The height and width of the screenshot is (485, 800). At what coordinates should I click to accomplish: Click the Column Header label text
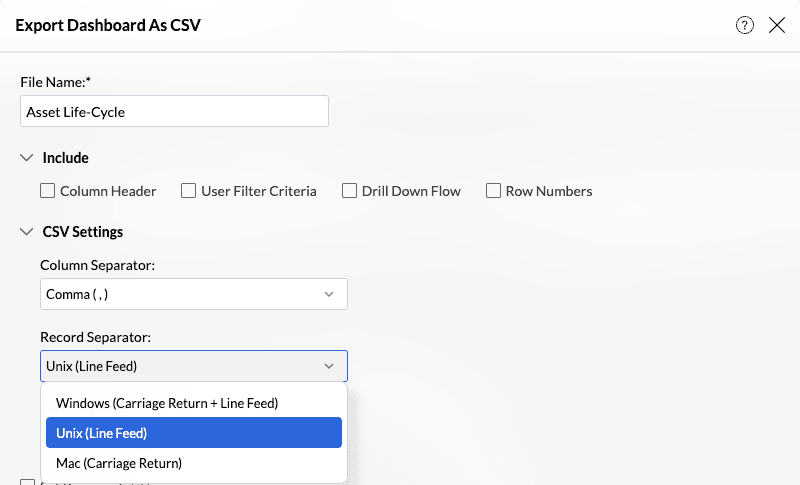(108, 191)
